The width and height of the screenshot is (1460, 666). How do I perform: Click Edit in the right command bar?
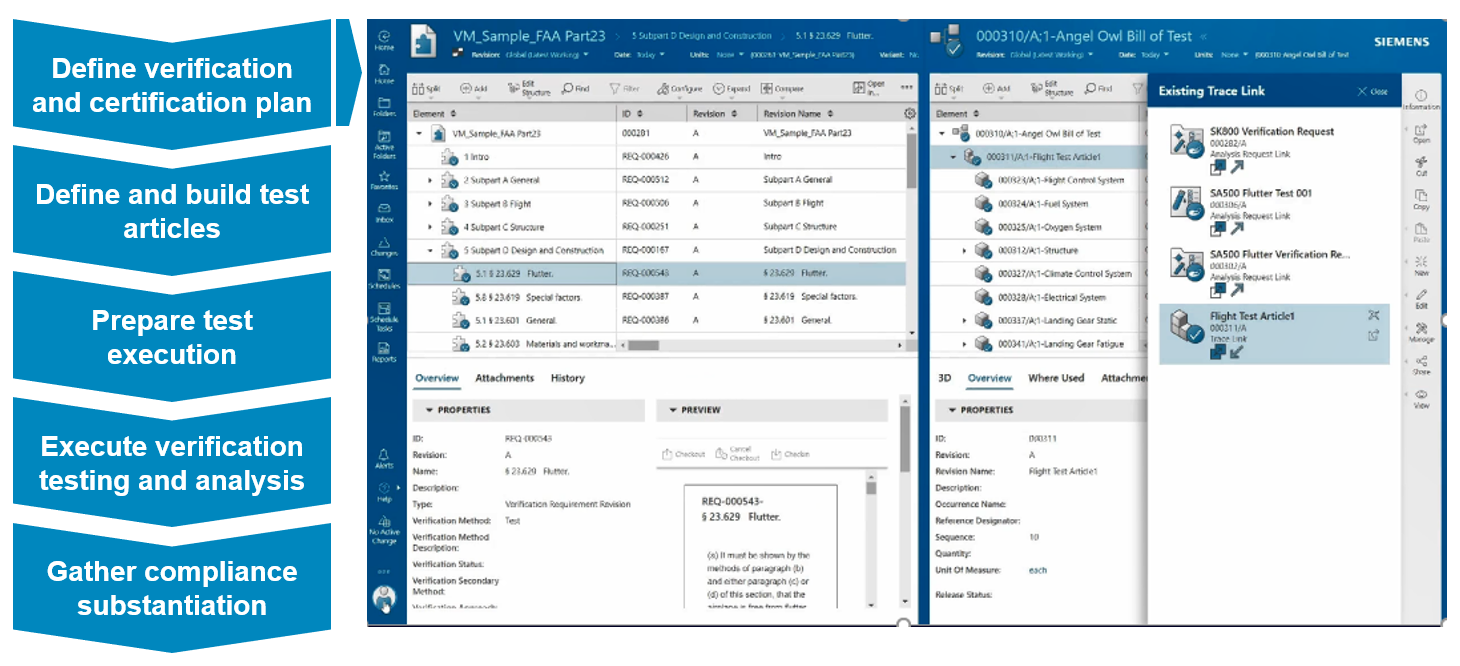point(1421,299)
